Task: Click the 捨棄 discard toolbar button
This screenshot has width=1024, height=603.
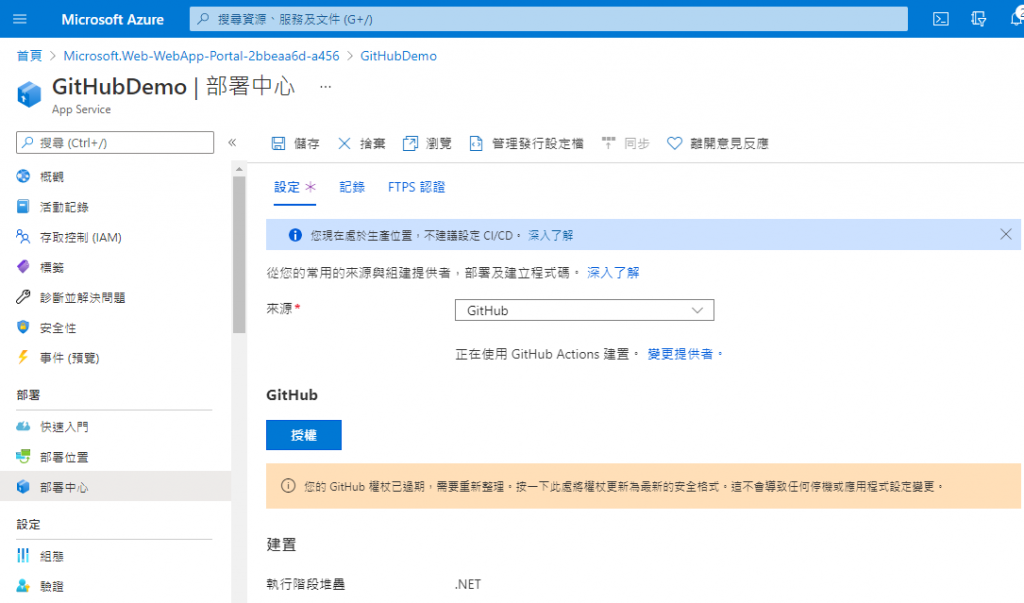Action: (x=362, y=143)
